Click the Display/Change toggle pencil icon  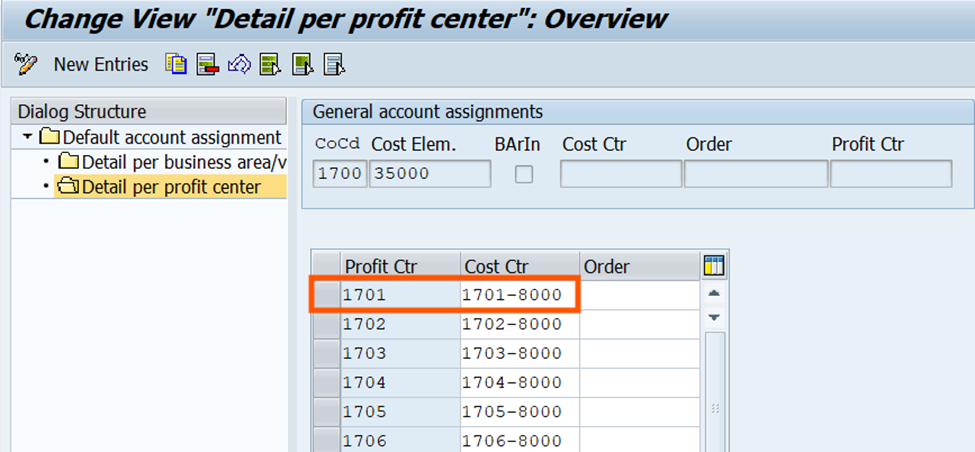(26, 65)
